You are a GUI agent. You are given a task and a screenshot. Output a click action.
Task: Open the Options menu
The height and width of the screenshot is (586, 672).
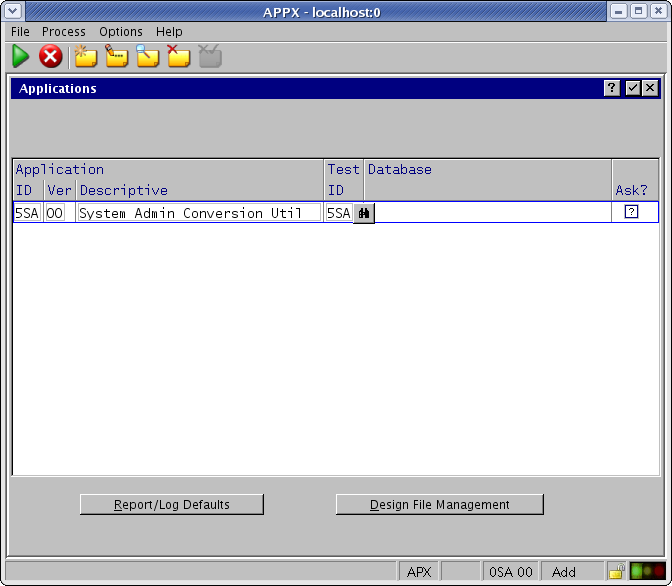120,32
